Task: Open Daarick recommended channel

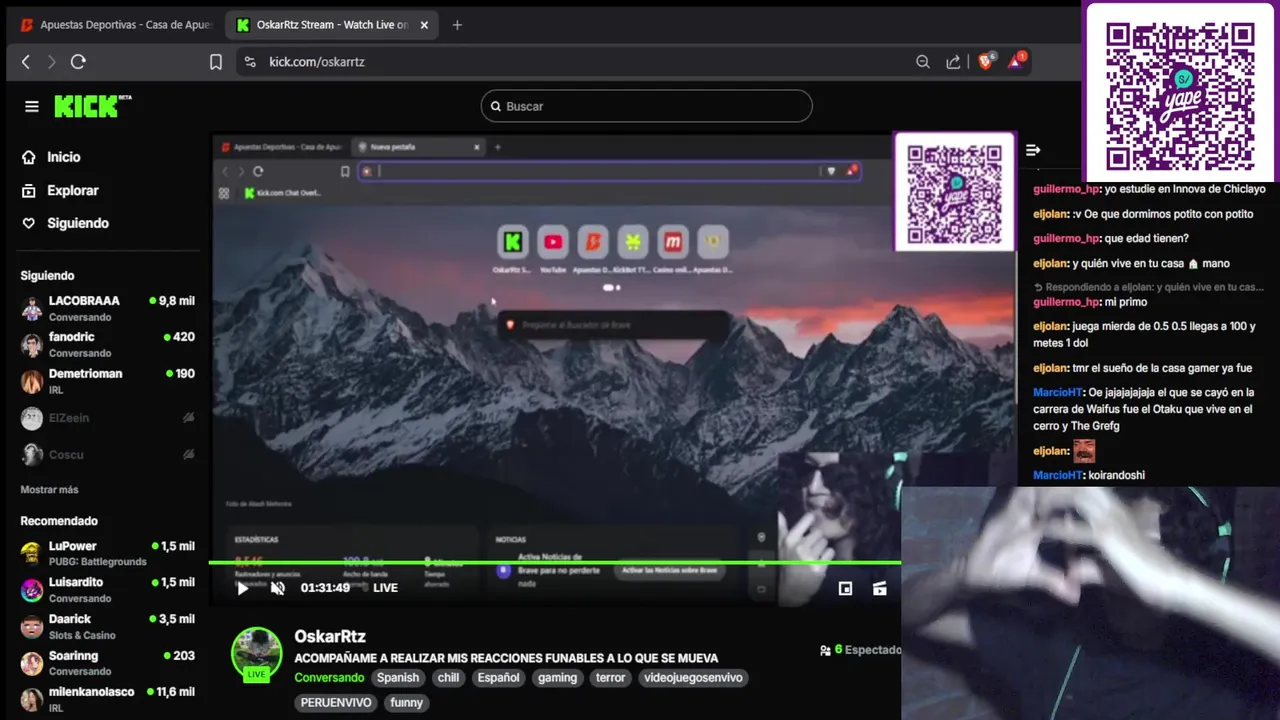Action: [108, 626]
